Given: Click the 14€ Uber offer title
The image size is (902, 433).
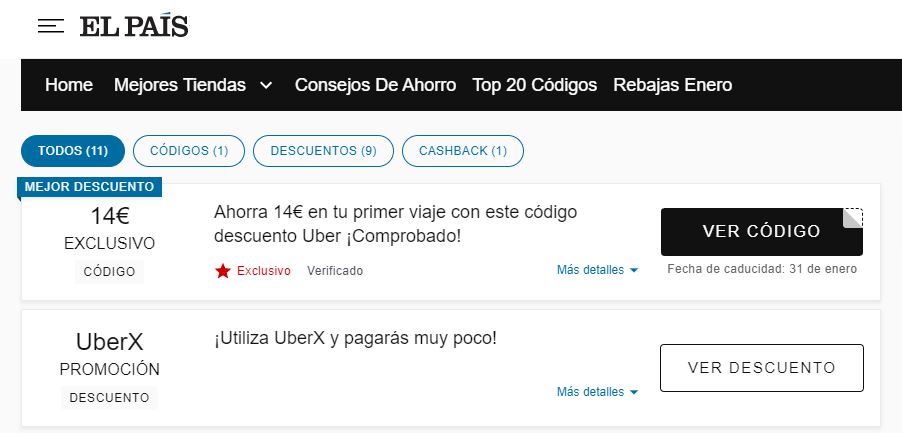Looking at the screenshot, I should tap(396, 224).
